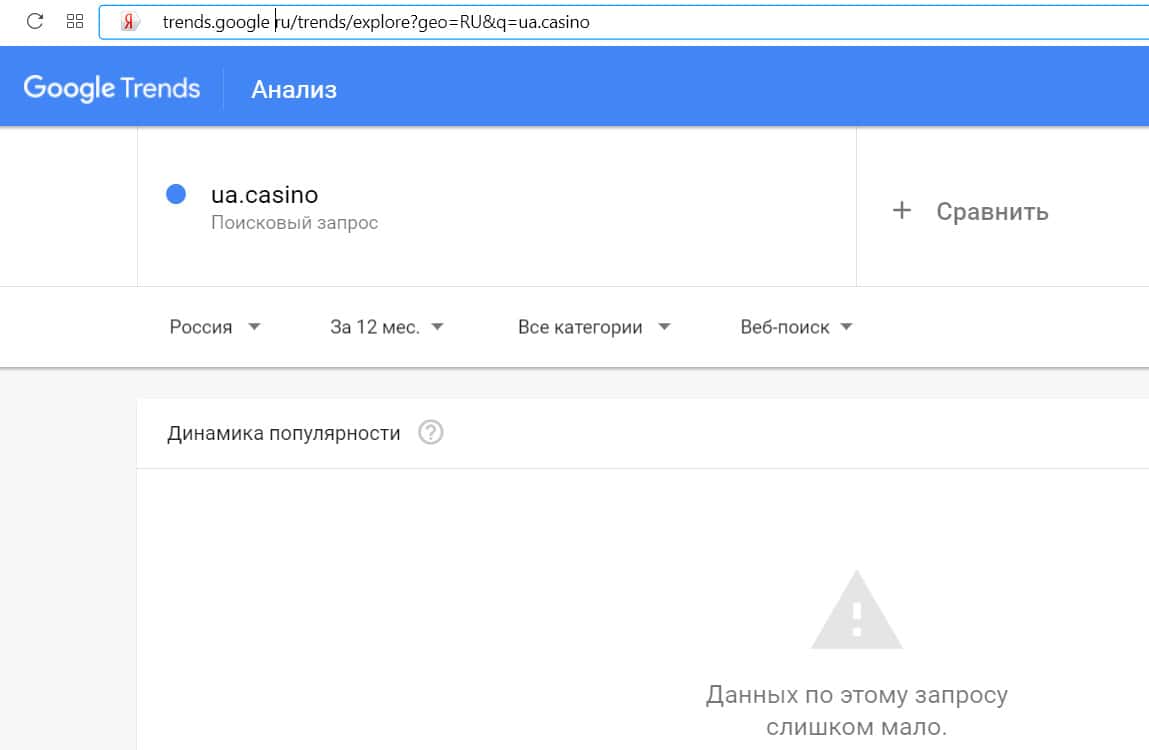Click the blue dot next to ua.casino
The height and width of the screenshot is (750, 1149).
(176, 195)
